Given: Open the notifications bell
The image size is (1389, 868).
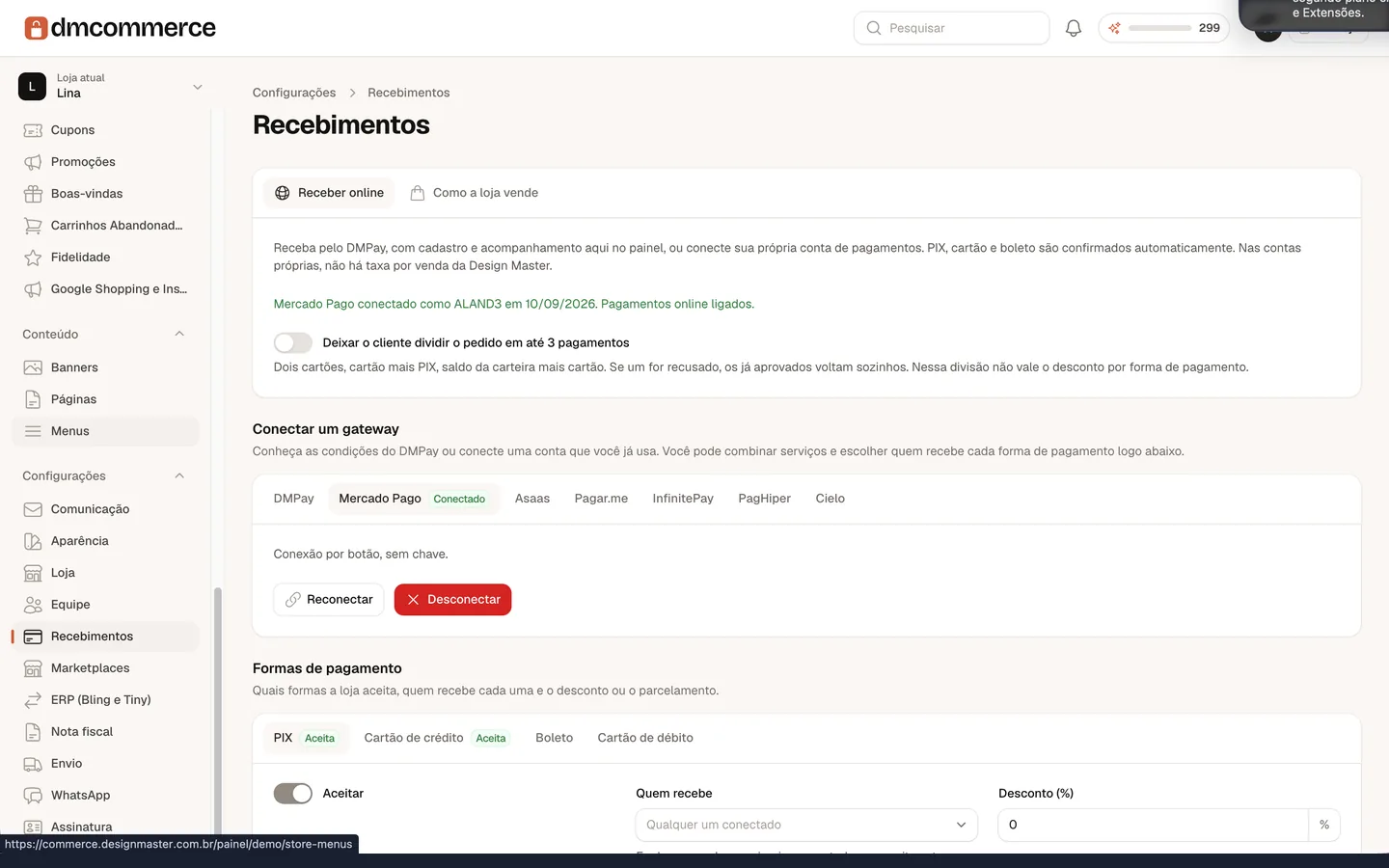Looking at the screenshot, I should [1074, 28].
